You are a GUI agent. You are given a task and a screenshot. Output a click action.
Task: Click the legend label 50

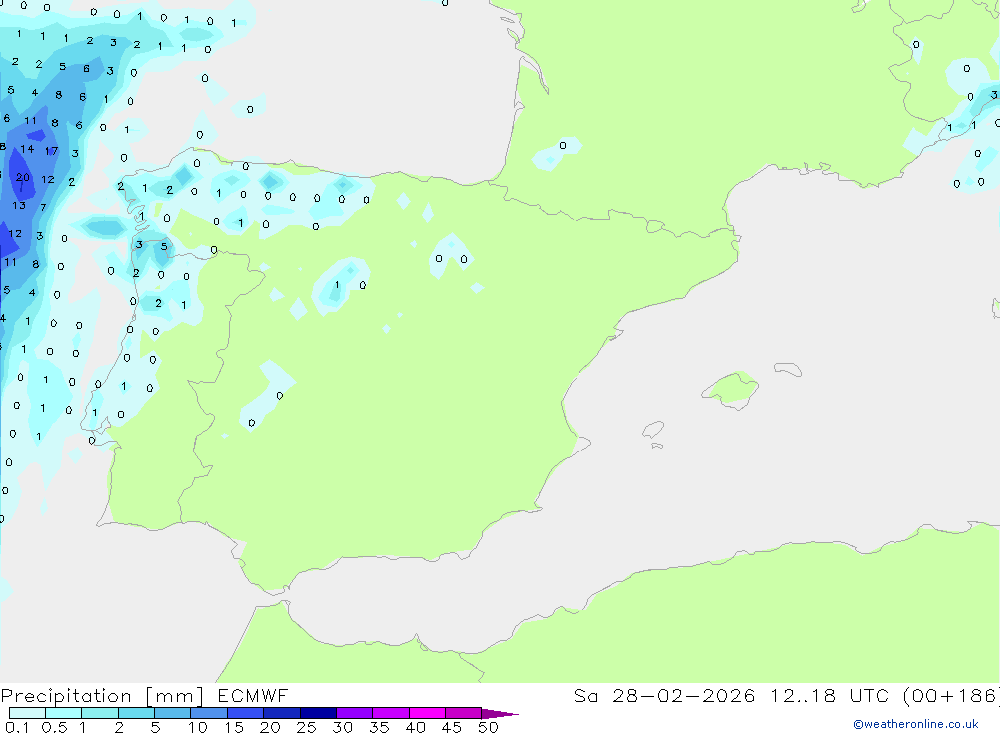(488, 727)
